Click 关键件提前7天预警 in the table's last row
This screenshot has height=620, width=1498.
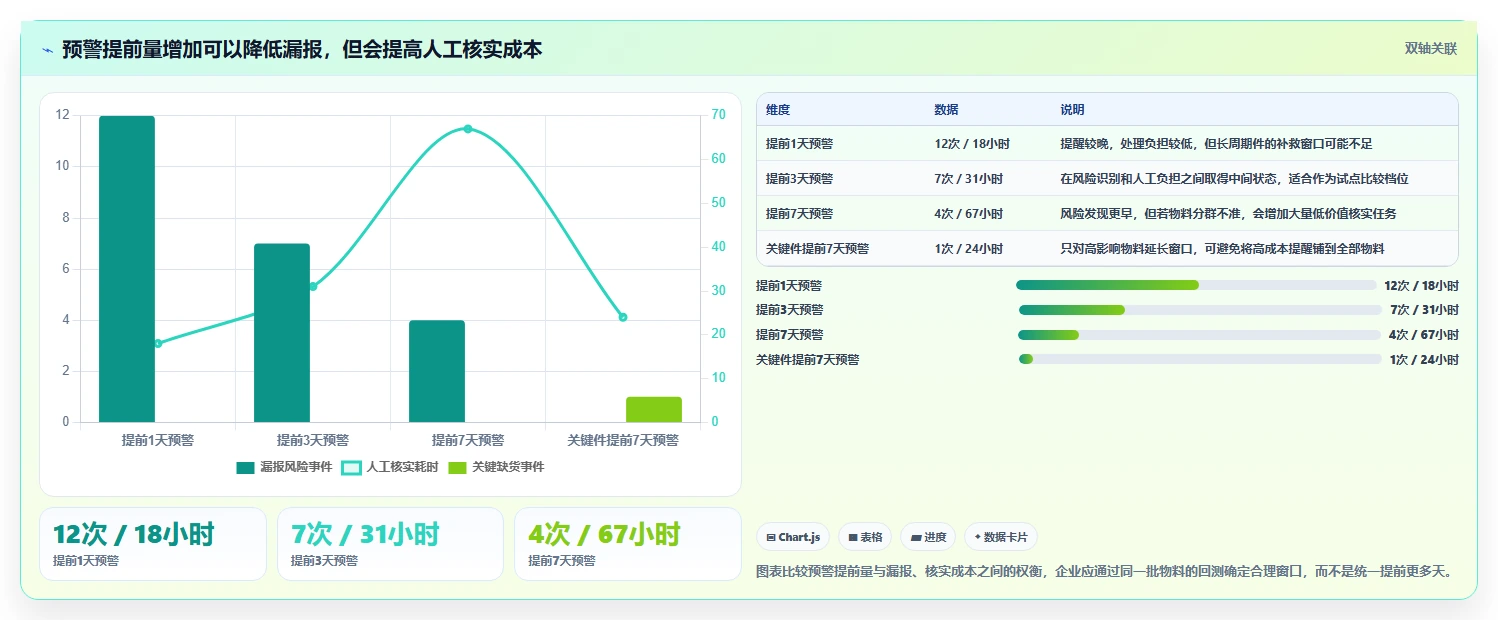tap(818, 249)
